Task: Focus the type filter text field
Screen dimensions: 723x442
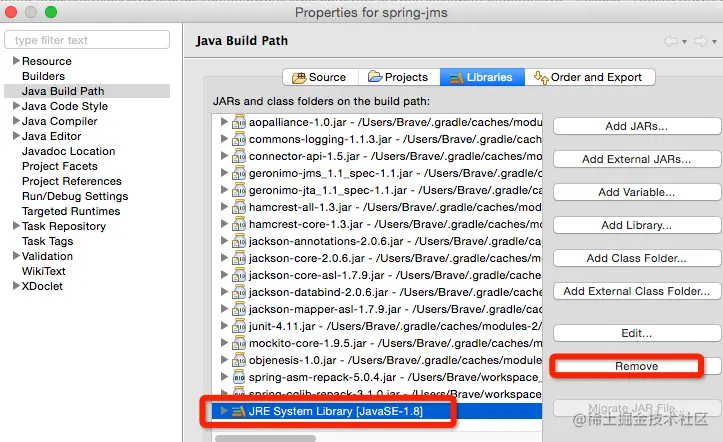Action: (87, 40)
